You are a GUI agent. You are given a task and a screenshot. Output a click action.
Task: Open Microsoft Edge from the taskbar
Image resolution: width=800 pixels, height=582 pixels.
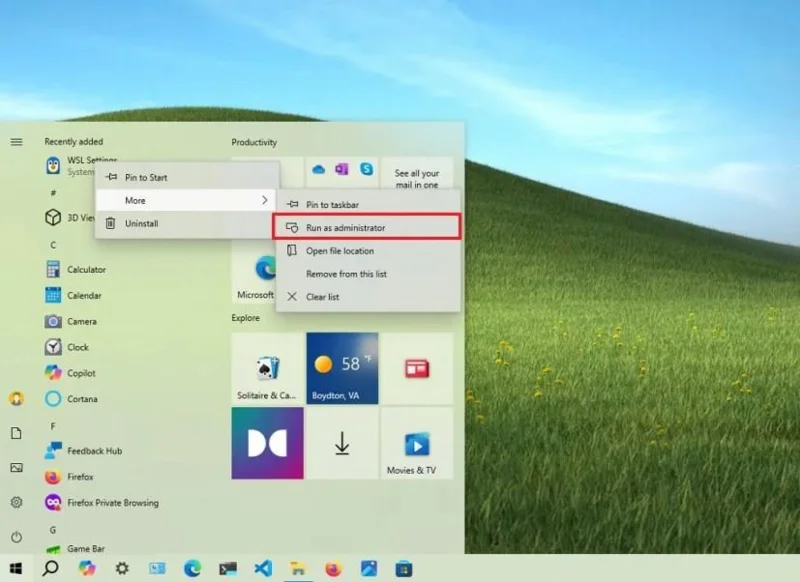[x=192, y=568]
